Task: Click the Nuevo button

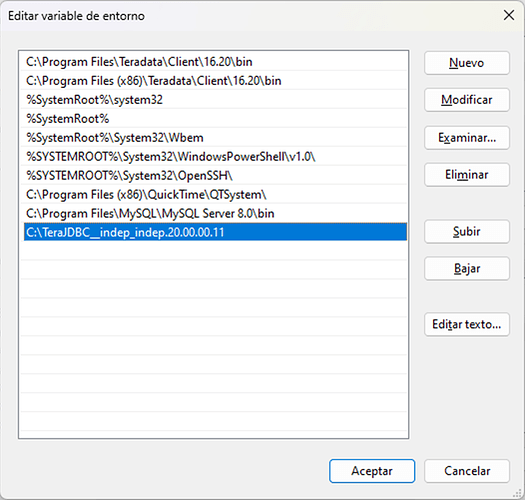Action: coord(467,63)
